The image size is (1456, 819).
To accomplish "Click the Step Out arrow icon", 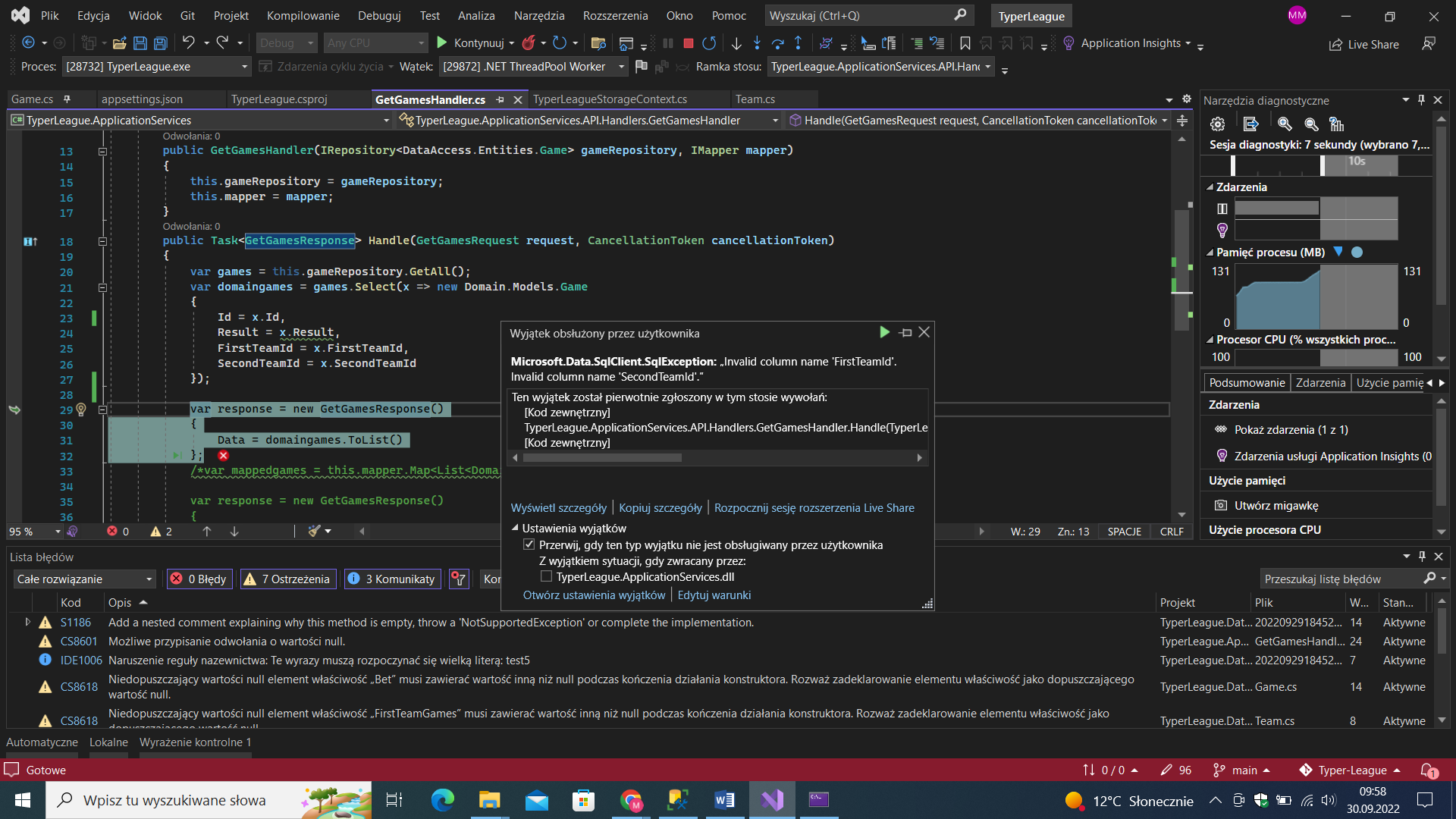I will coord(798,43).
